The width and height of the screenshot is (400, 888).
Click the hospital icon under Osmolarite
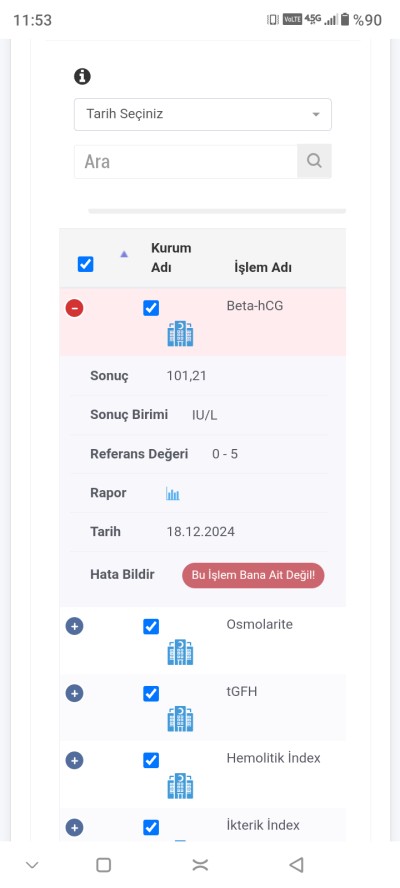click(180, 652)
